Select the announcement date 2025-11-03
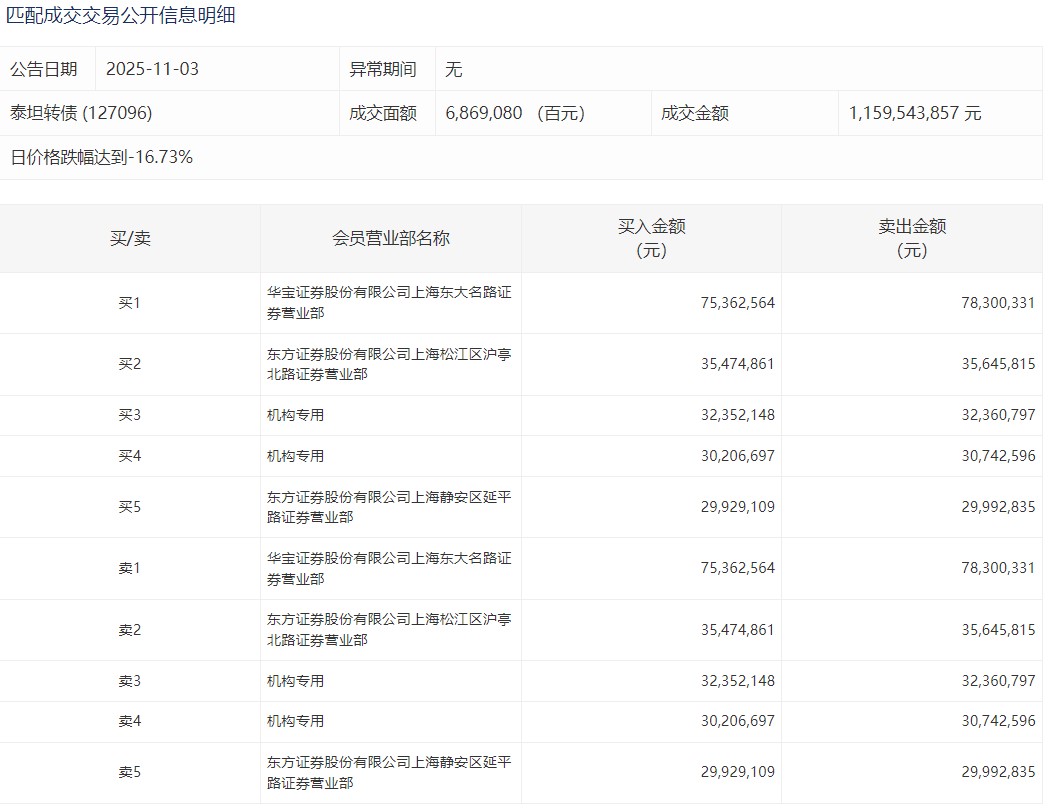The width and height of the screenshot is (1048, 808). click(x=152, y=70)
